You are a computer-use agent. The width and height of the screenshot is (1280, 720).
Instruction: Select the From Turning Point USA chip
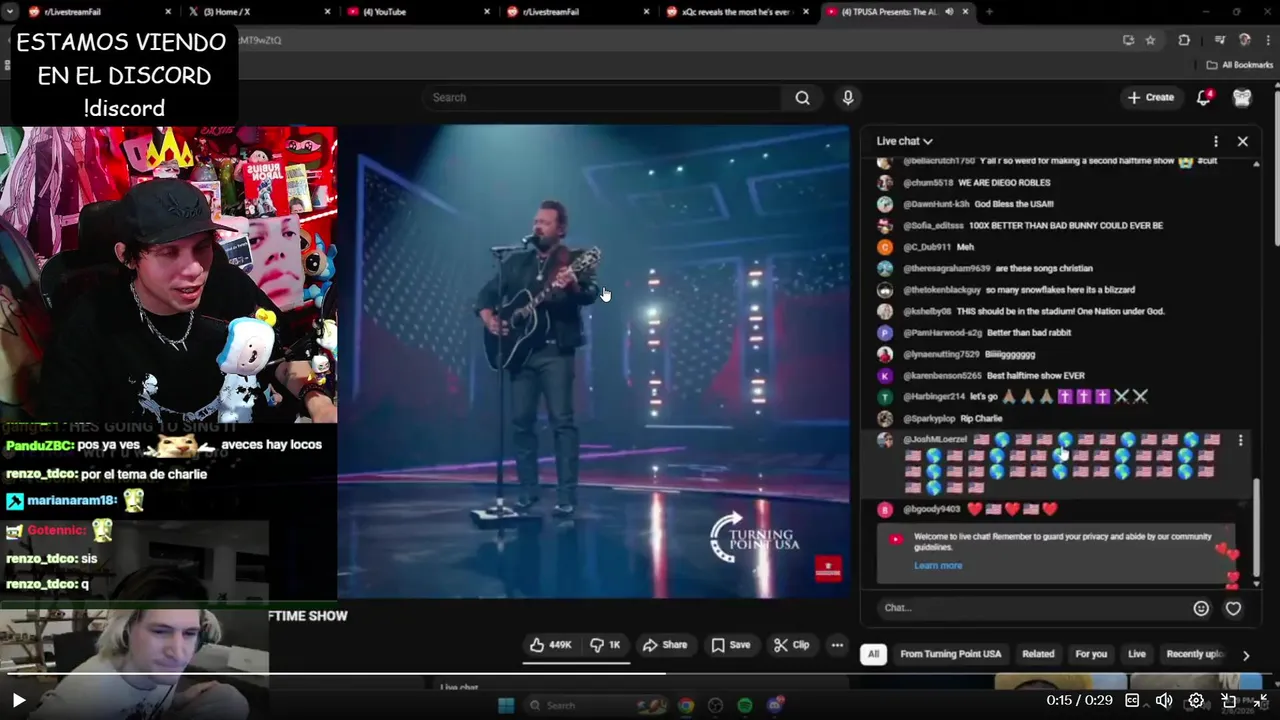950,654
